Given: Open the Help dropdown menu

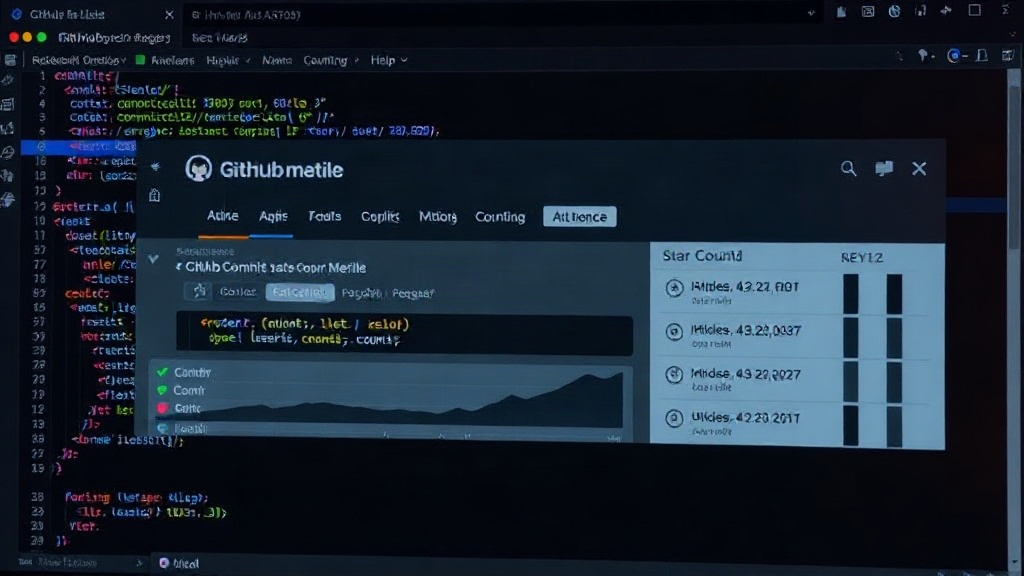Looking at the screenshot, I should [x=389, y=60].
